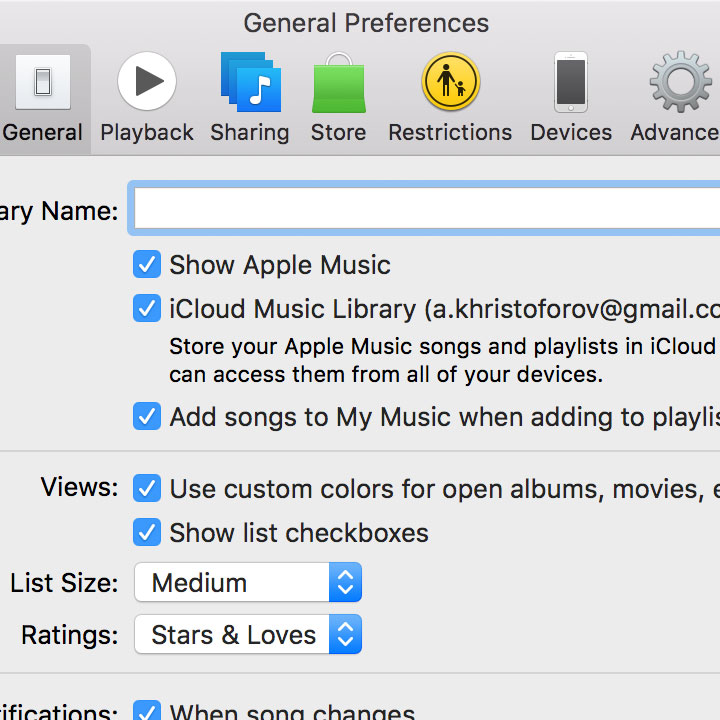The image size is (720, 720).
Task: Toggle When song changes notification checkbox
Action: pos(147,712)
